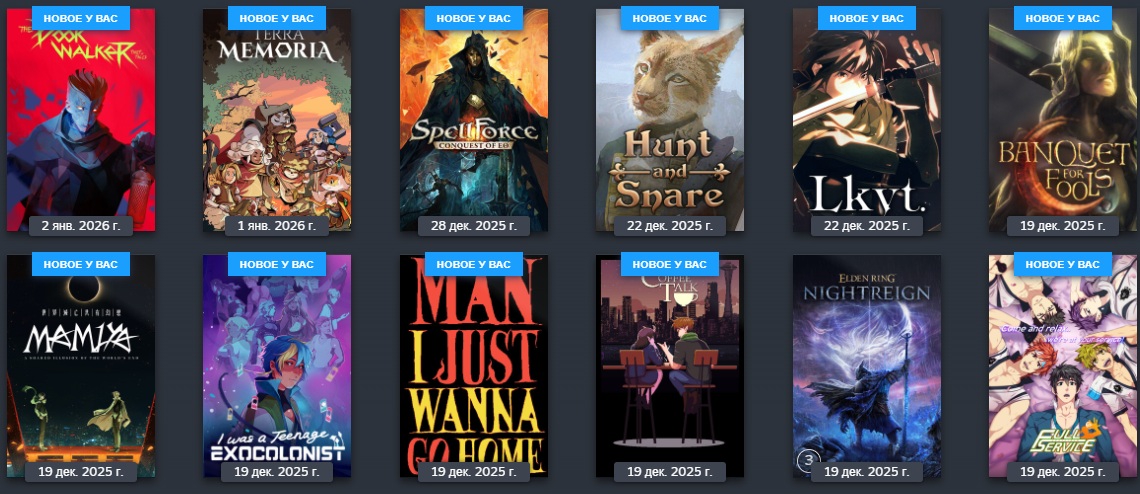Select the Mamiya game cover
Viewport: 1140px width, 494px height.
[81, 366]
